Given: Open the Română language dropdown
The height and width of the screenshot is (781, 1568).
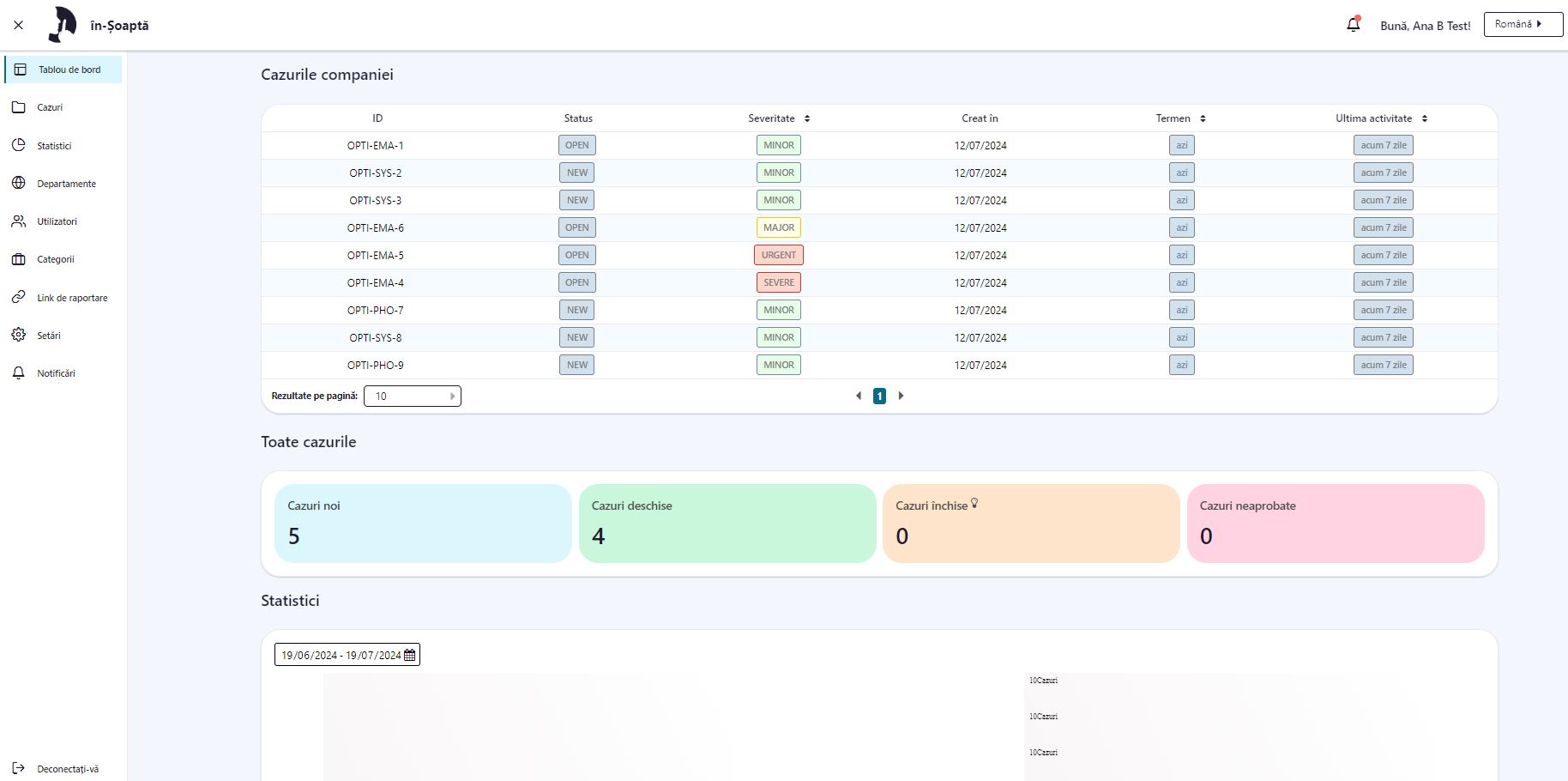Looking at the screenshot, I should point(1523,24).
